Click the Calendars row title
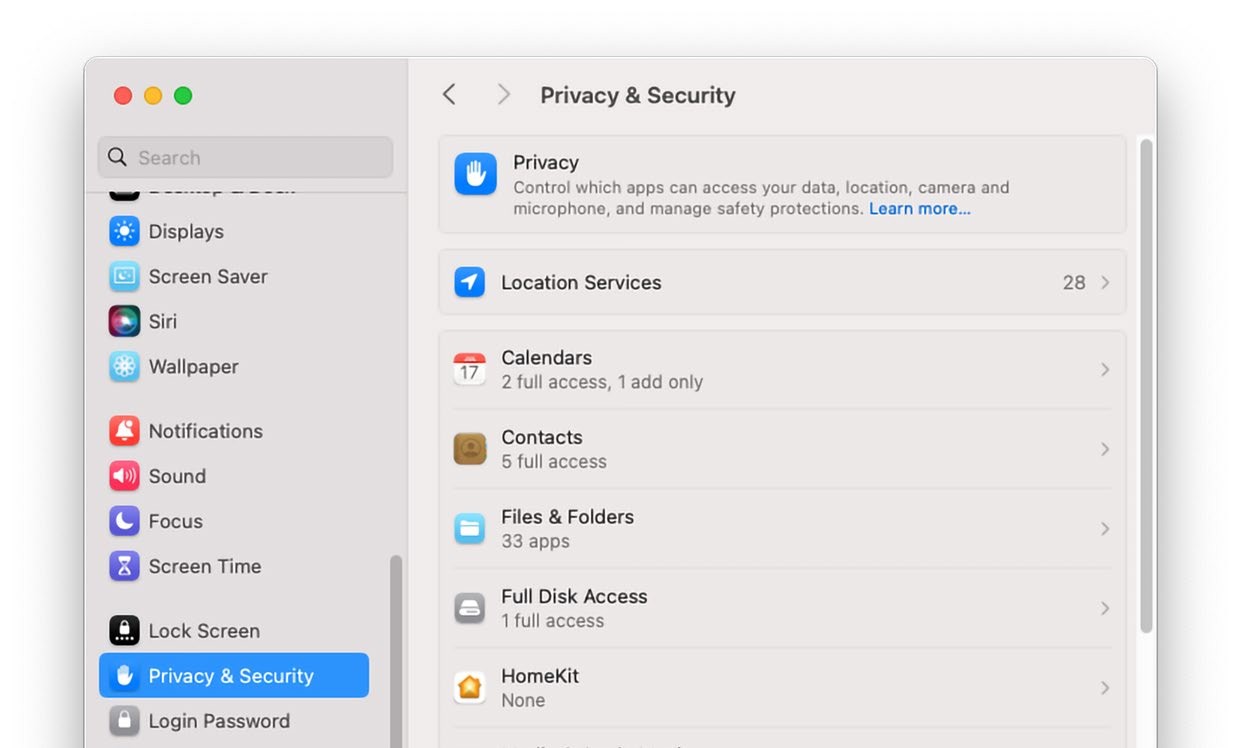Screen dimensions: 1241x748 (546, 357)
